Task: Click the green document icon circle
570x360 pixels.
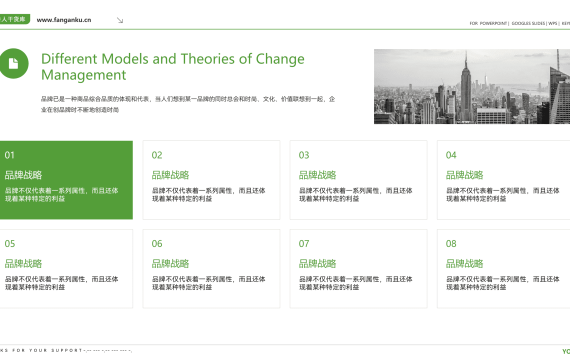Action: pos(13,63)
